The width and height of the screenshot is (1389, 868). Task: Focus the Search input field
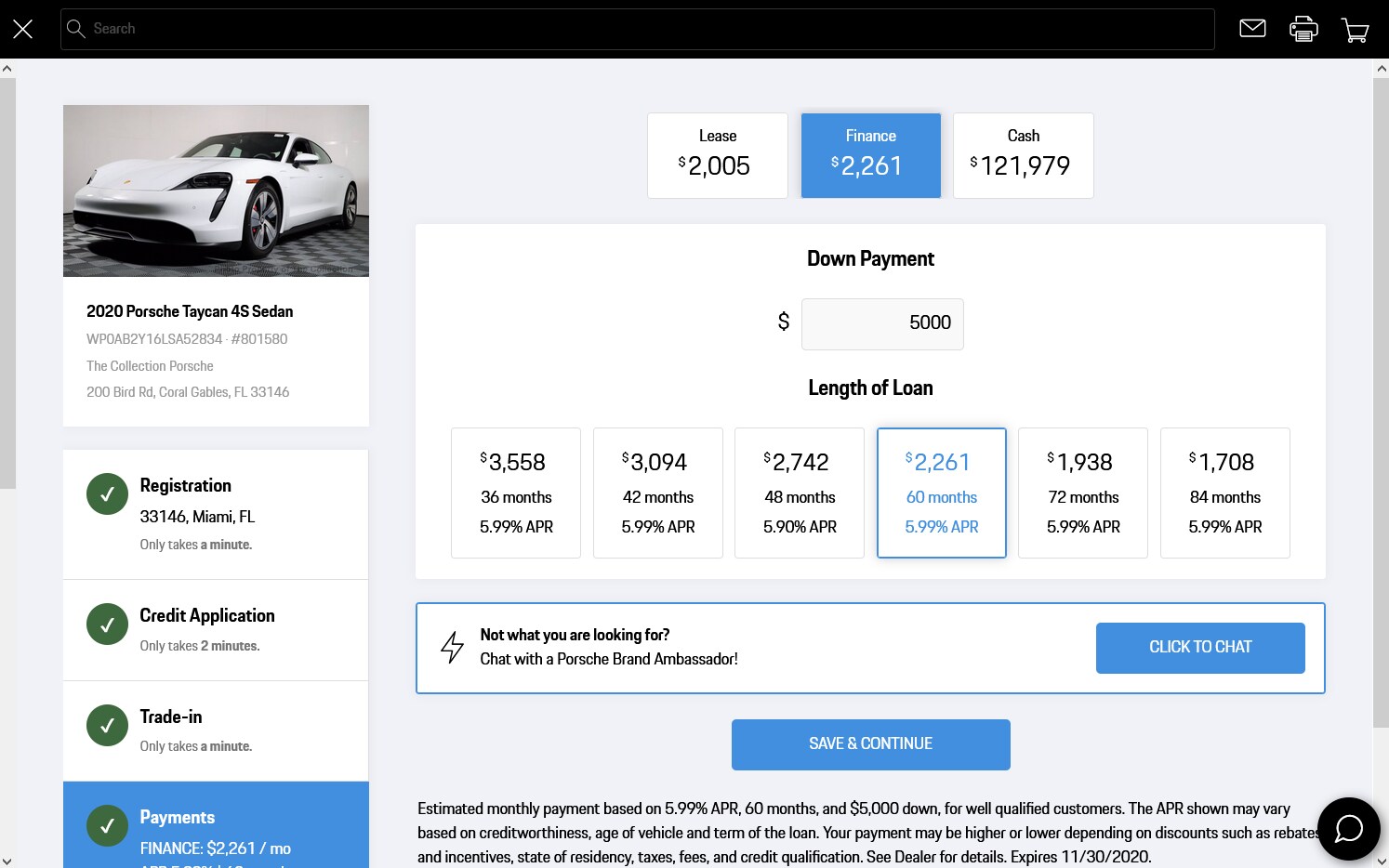point(637,29)
